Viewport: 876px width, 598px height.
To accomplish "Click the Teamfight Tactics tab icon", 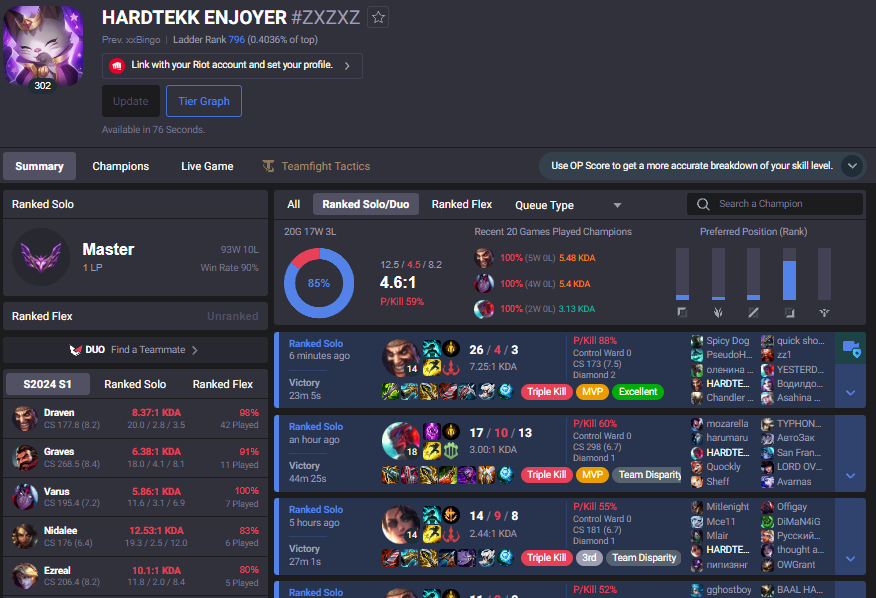I will coord(269,166).
